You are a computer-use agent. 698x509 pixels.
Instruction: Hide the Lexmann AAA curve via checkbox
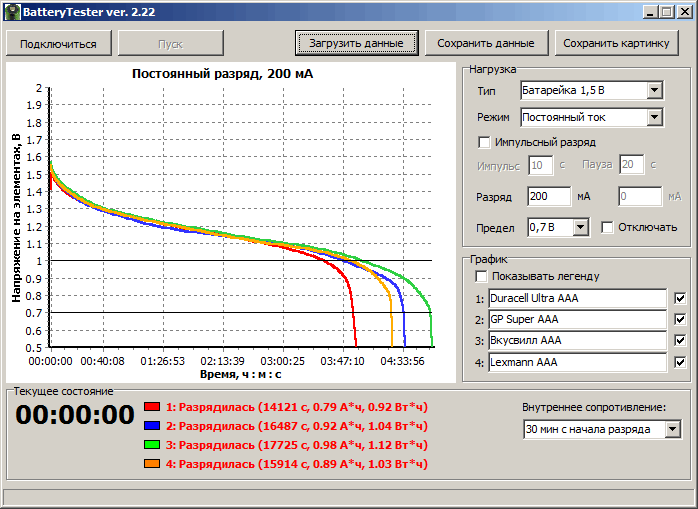click(x=681, y=363)
